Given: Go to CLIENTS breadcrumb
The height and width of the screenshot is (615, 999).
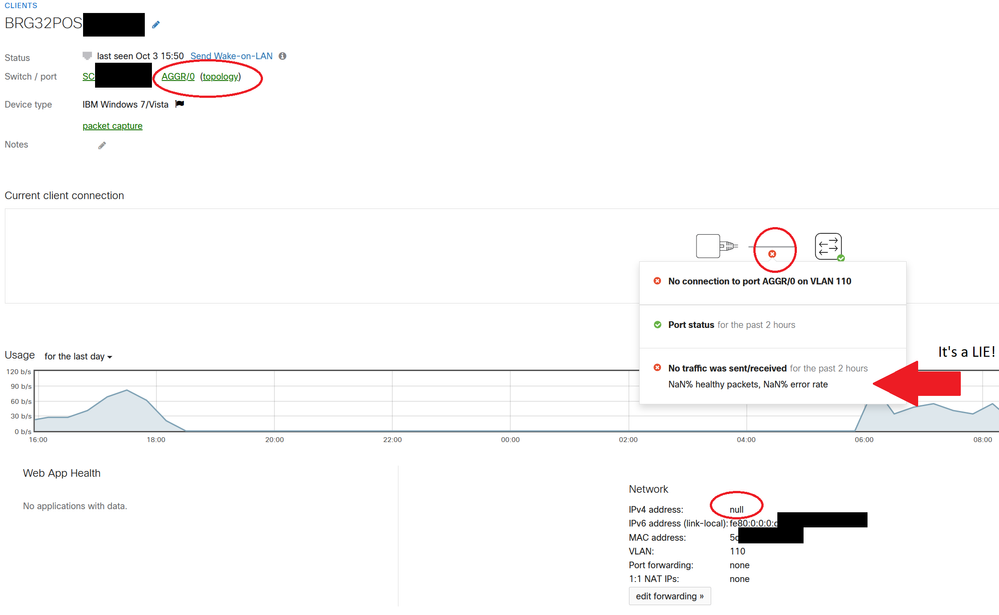Looking at the screenshot, I should click(21, 6).
